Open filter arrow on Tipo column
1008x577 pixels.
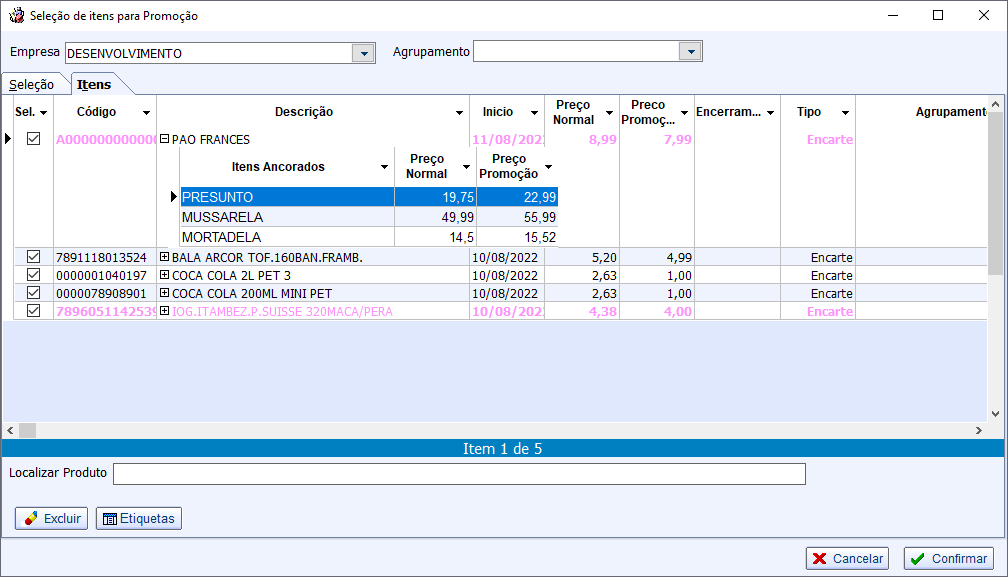845,113
